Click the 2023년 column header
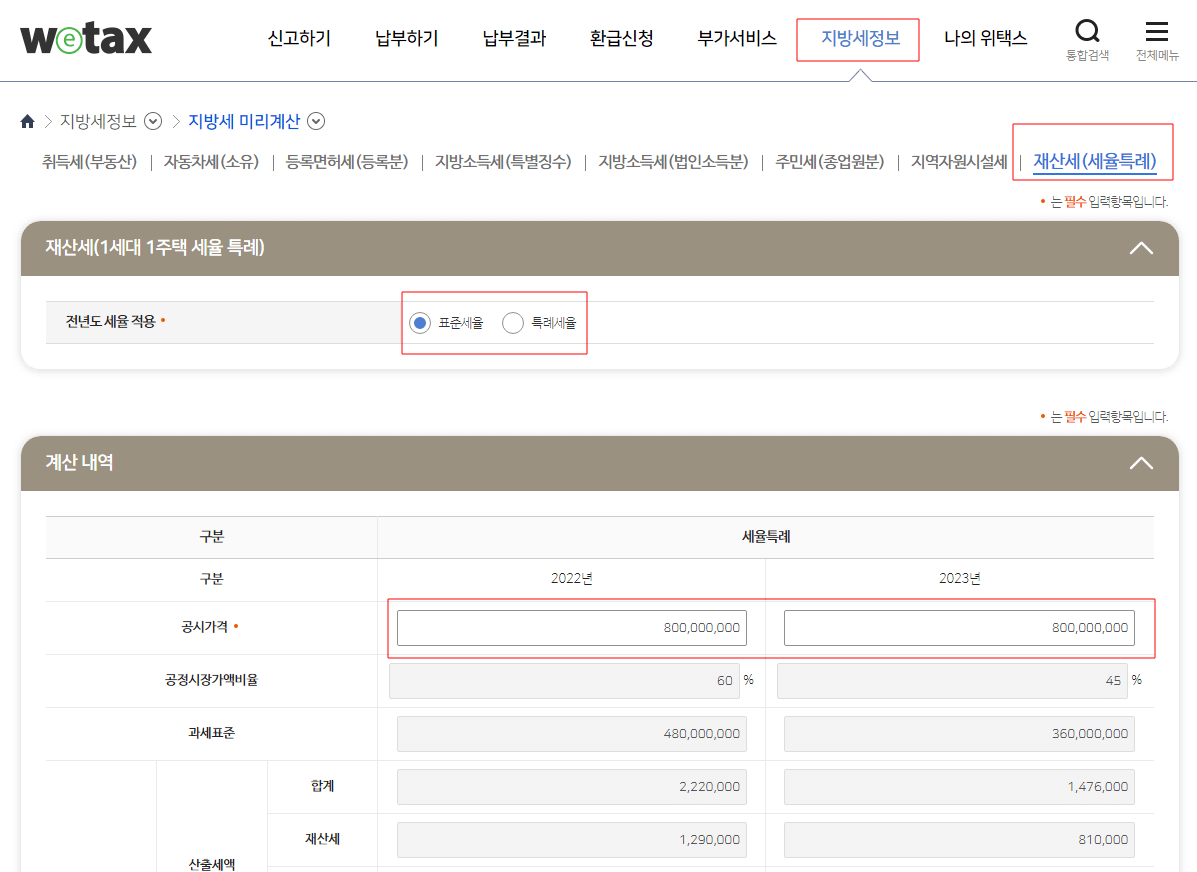 (x=960, y=579)
